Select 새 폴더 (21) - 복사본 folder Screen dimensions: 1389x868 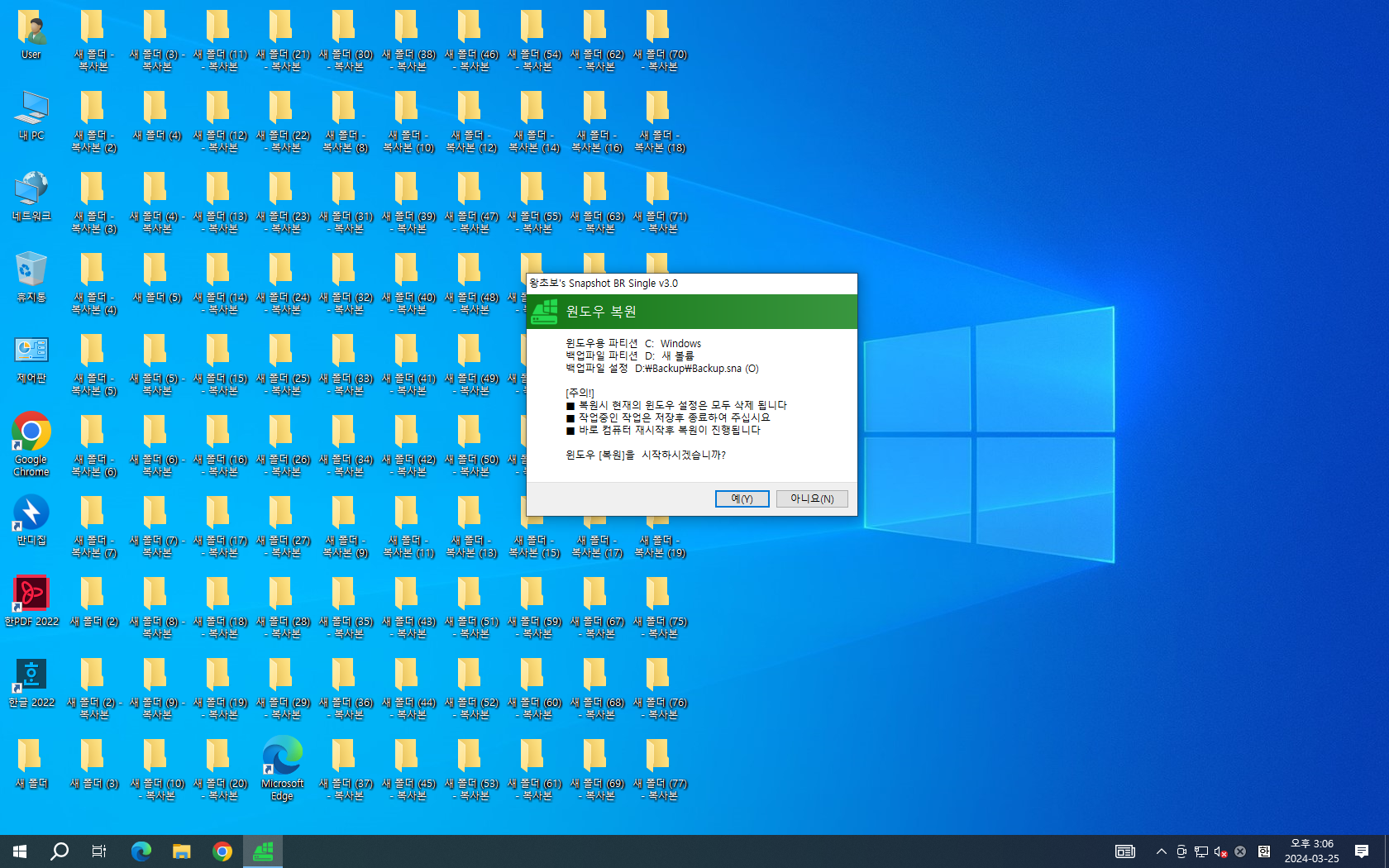[x=283, y=40]
